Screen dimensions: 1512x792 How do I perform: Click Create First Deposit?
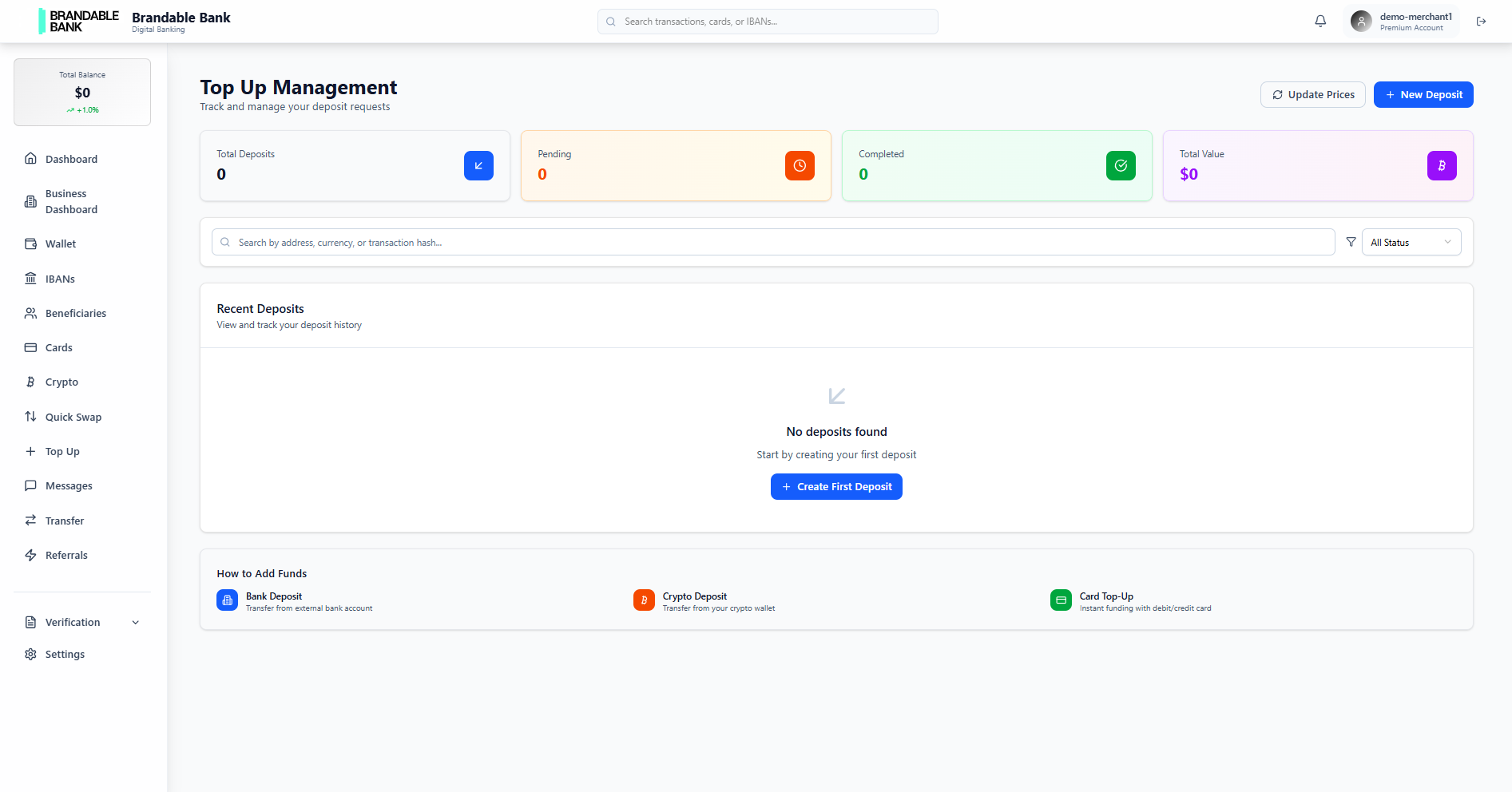point(835,486)
